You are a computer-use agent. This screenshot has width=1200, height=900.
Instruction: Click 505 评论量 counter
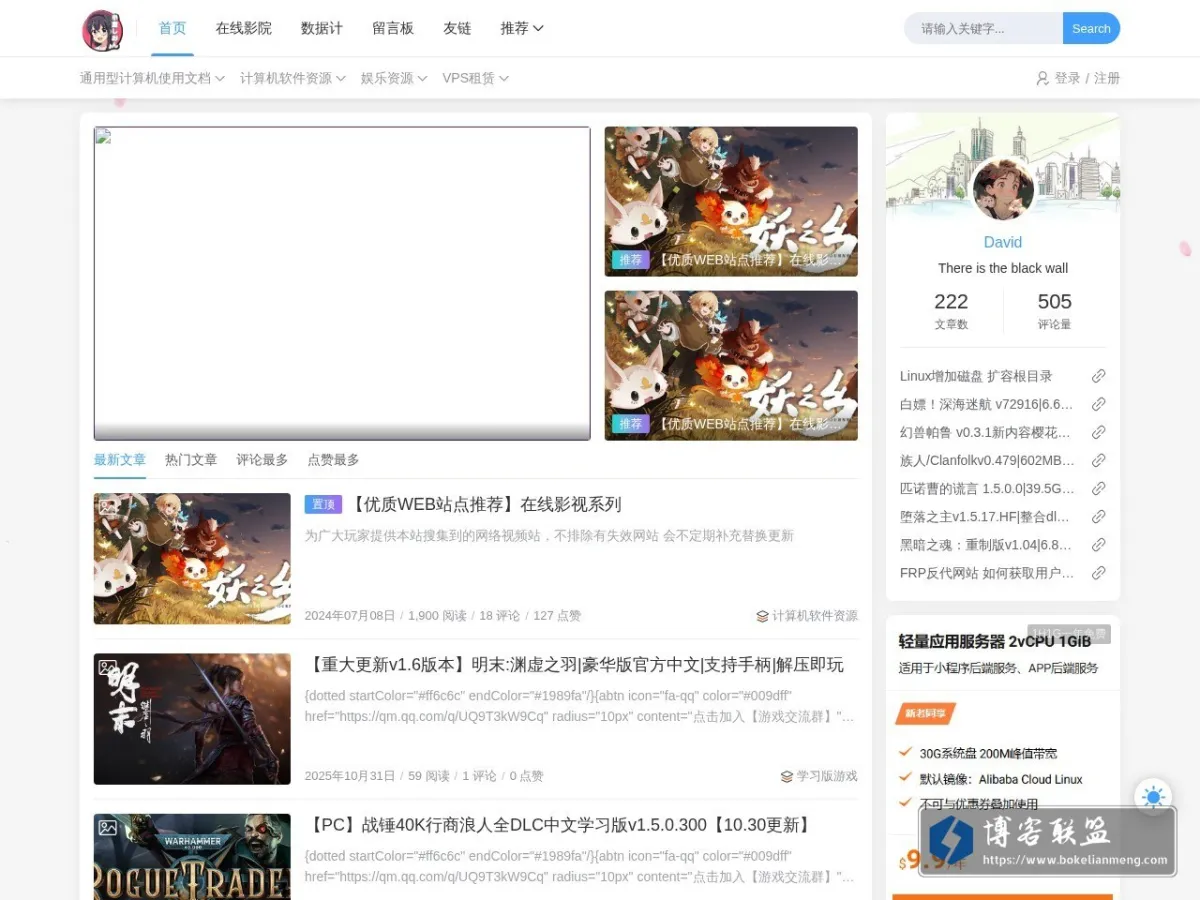tap(1054, 311)
